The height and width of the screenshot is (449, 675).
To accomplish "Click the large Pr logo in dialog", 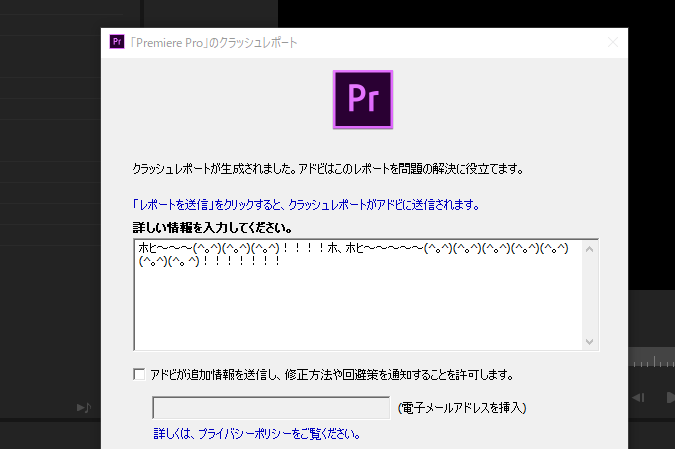I will coord(363,99).
